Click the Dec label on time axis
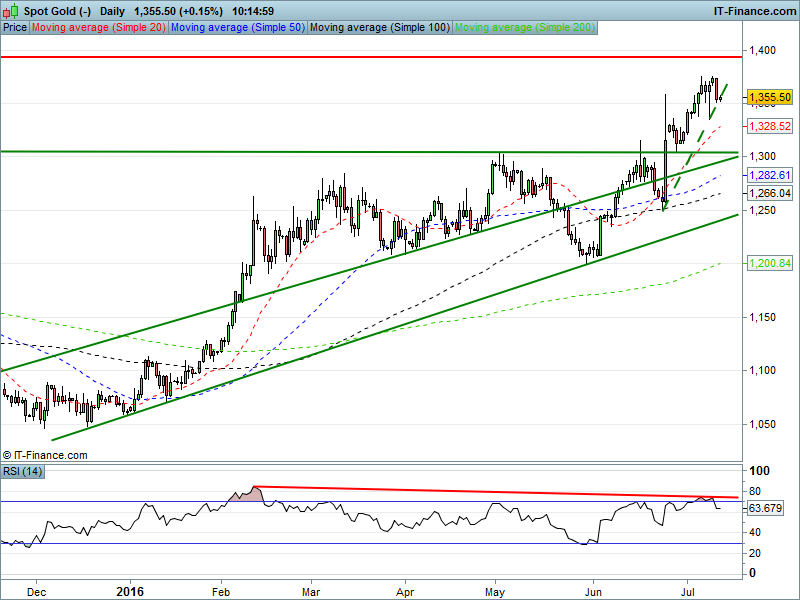This screenshot has height=600, width=800. (x=36, y=592)
